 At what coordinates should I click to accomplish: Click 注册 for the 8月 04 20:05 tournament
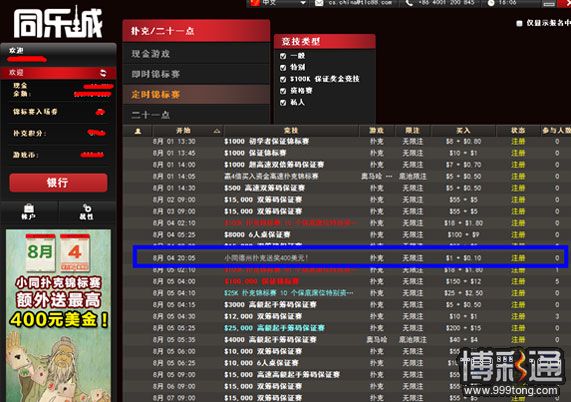point(518,258)
